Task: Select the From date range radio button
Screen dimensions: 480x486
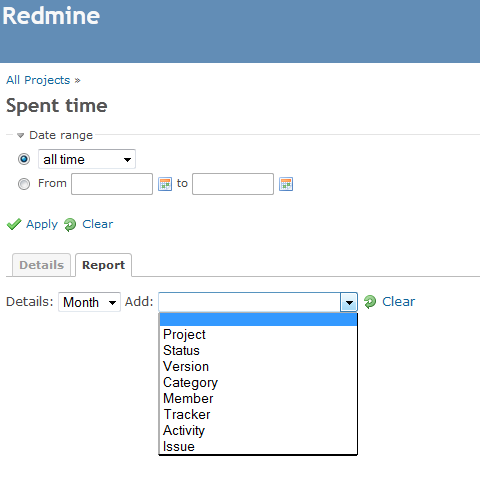Action: click(x=24, y=184)
